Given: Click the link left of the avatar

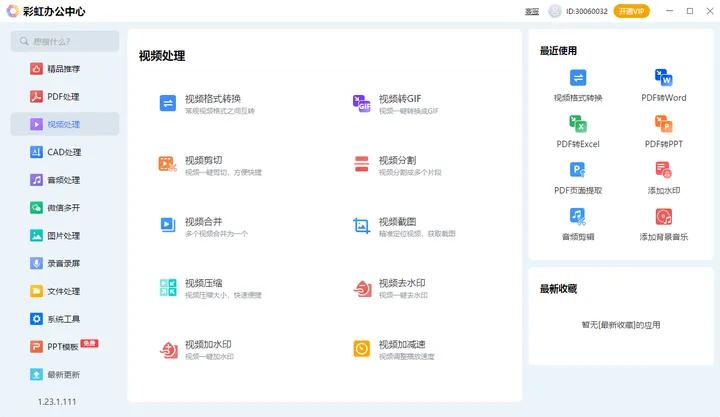Looking at the screenshot, I should pos(532,11).
